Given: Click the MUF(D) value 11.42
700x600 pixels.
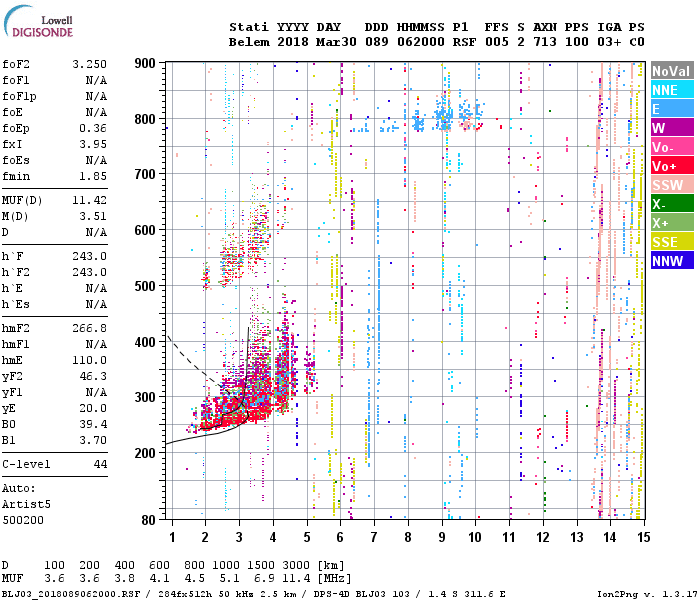Looking at the screenshot, I should [x=90, y=200].
